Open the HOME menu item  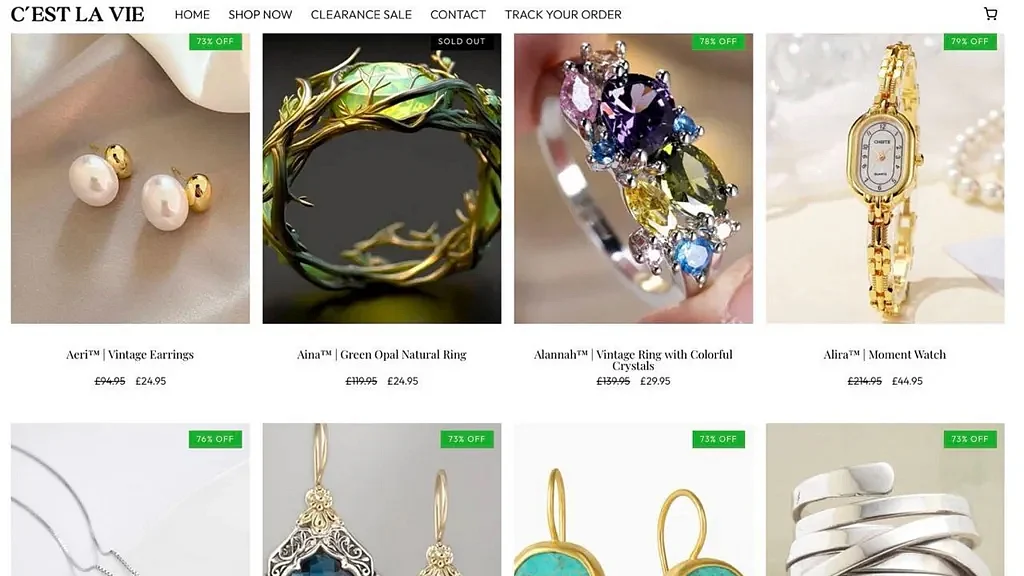[x=192, y=14]
